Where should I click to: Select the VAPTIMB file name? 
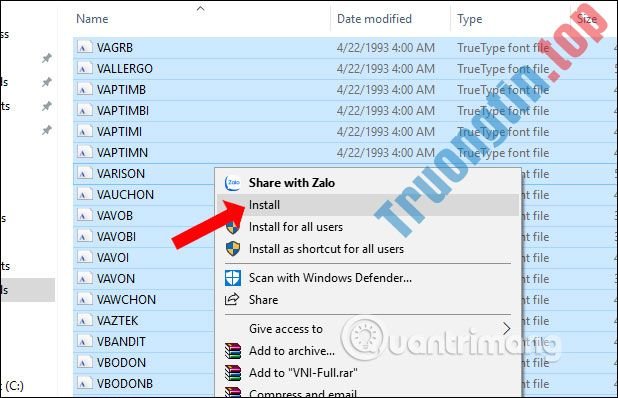[x=121, y=89]
